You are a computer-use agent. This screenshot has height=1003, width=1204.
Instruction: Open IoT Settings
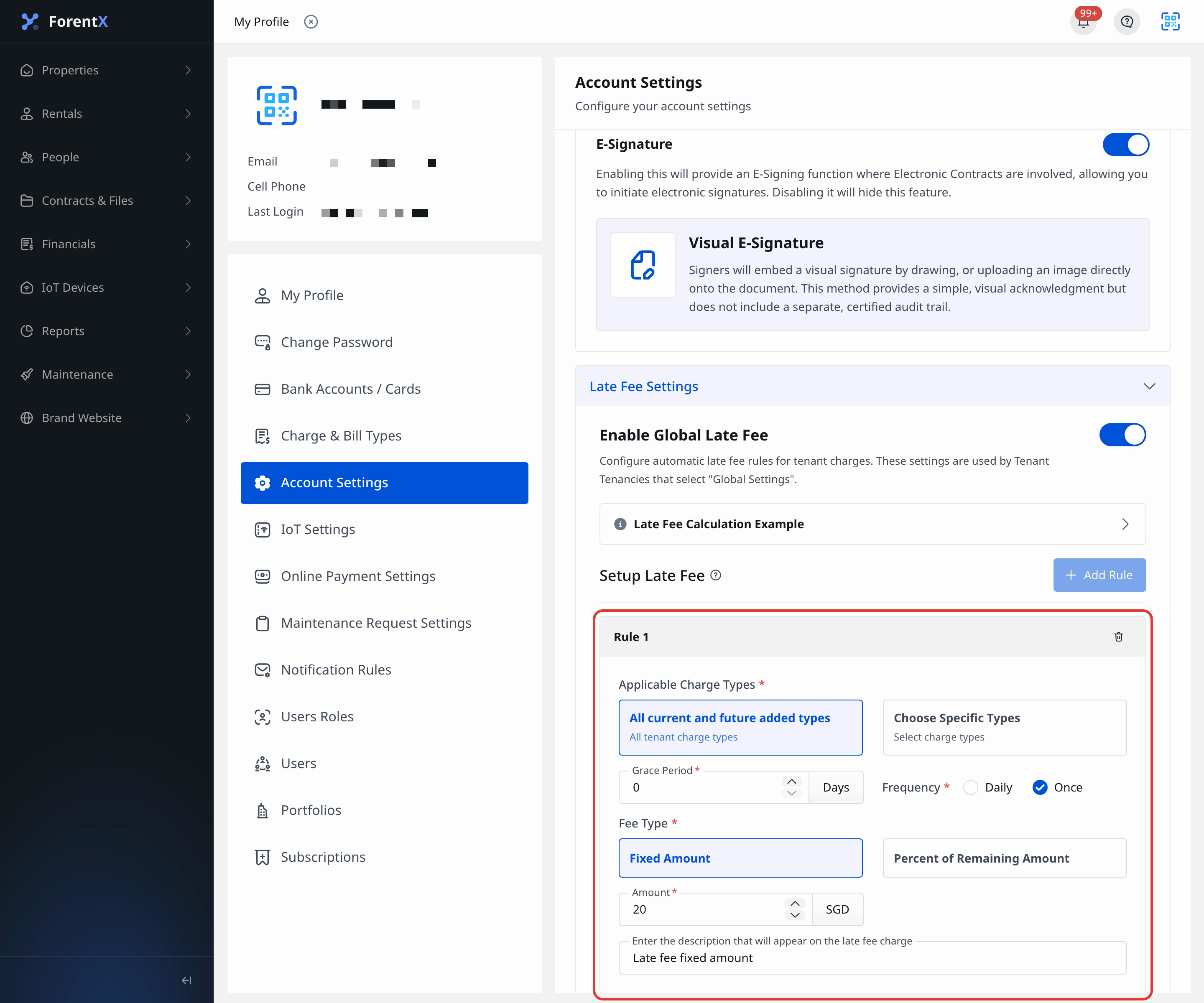[x=384, y=530]
